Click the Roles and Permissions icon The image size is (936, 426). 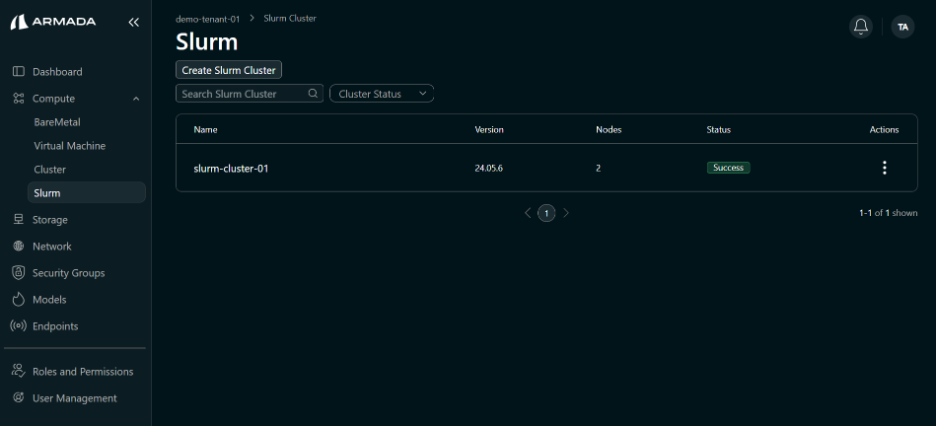(x=19, y=371)
